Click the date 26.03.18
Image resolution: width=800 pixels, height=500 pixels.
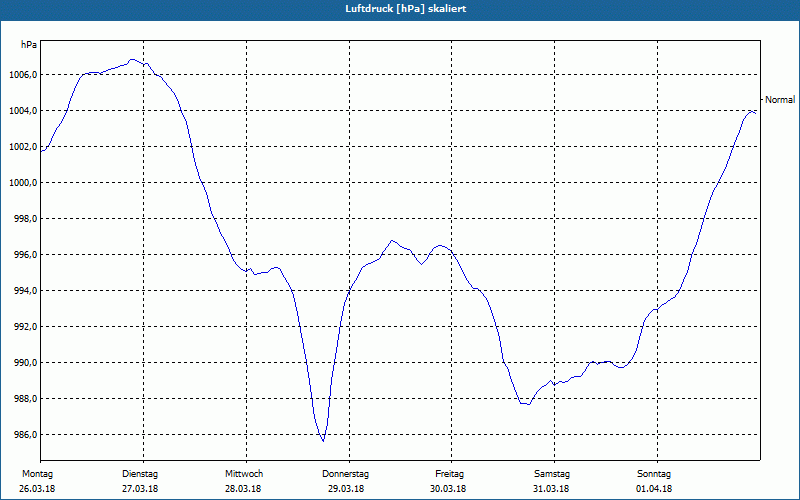(x=37, y=489)
